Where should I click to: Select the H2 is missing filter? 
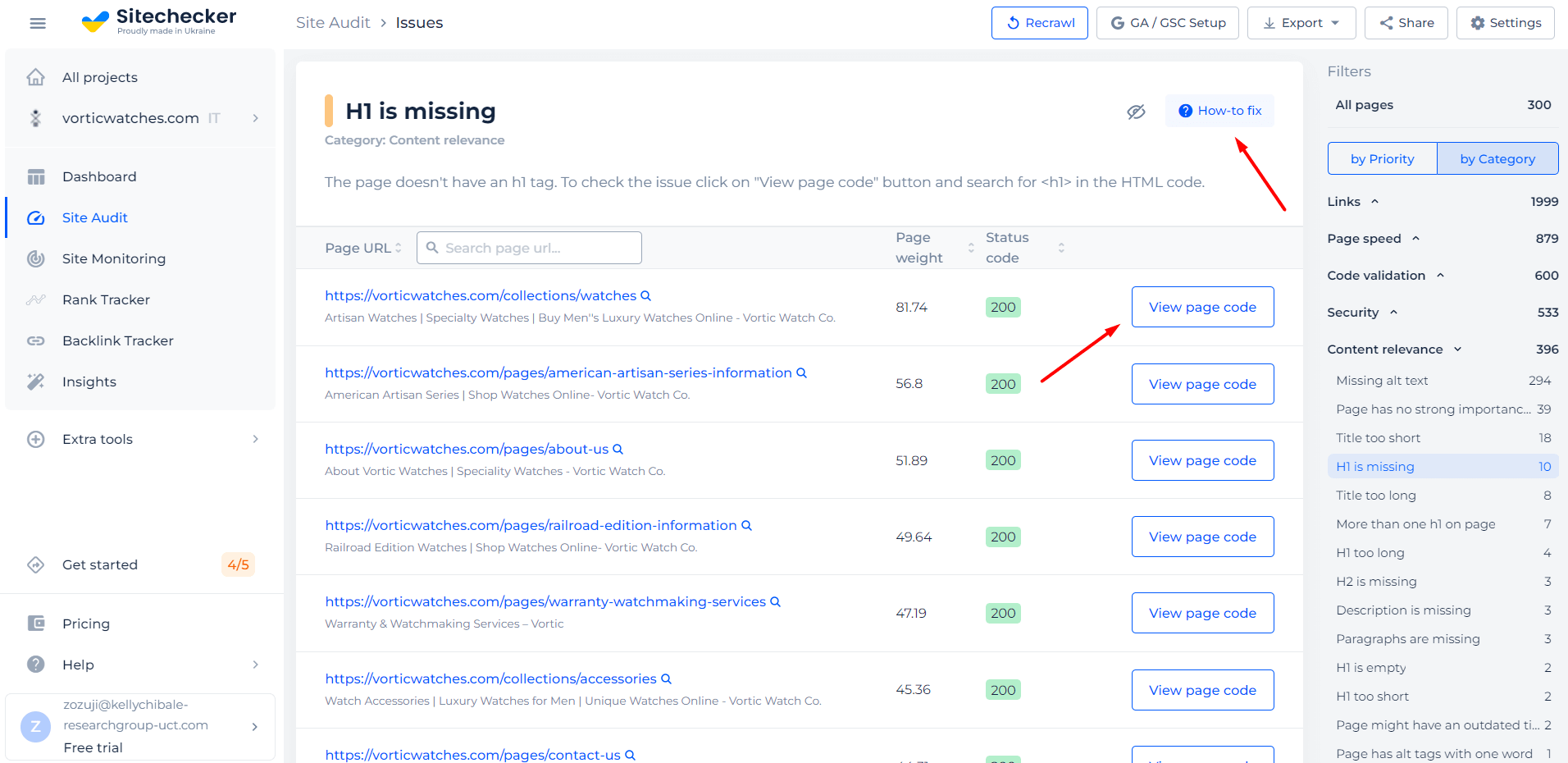pos(1443,582)
